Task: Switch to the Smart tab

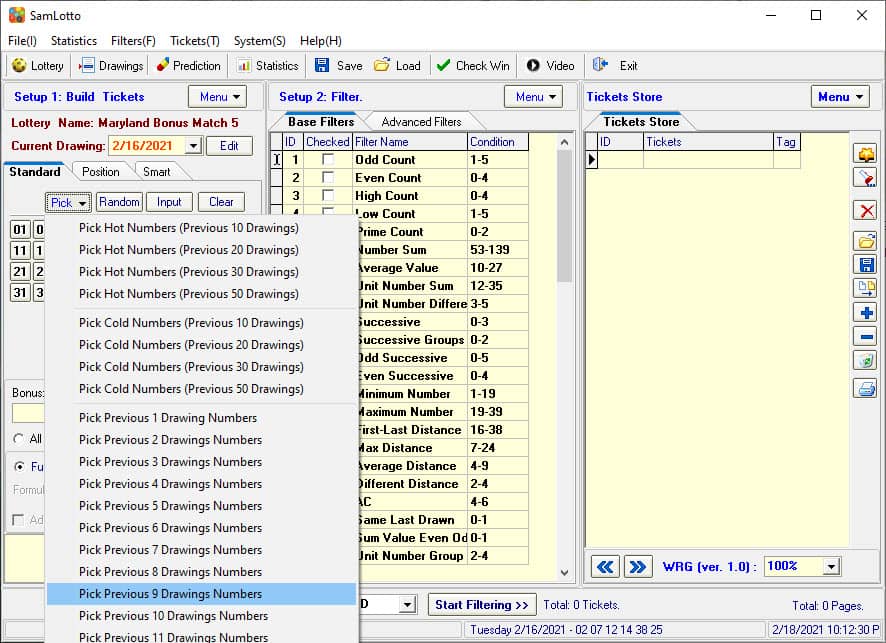Action: (157, 172)
